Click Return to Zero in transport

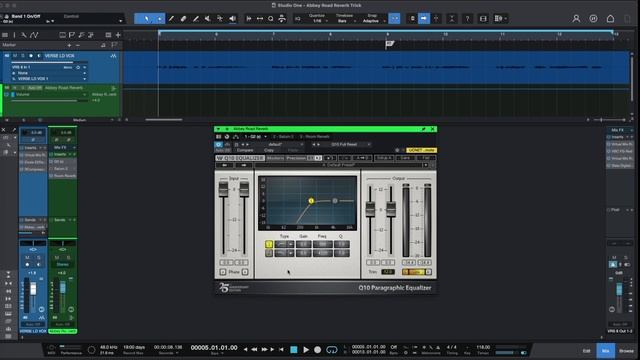coord(281,350)
